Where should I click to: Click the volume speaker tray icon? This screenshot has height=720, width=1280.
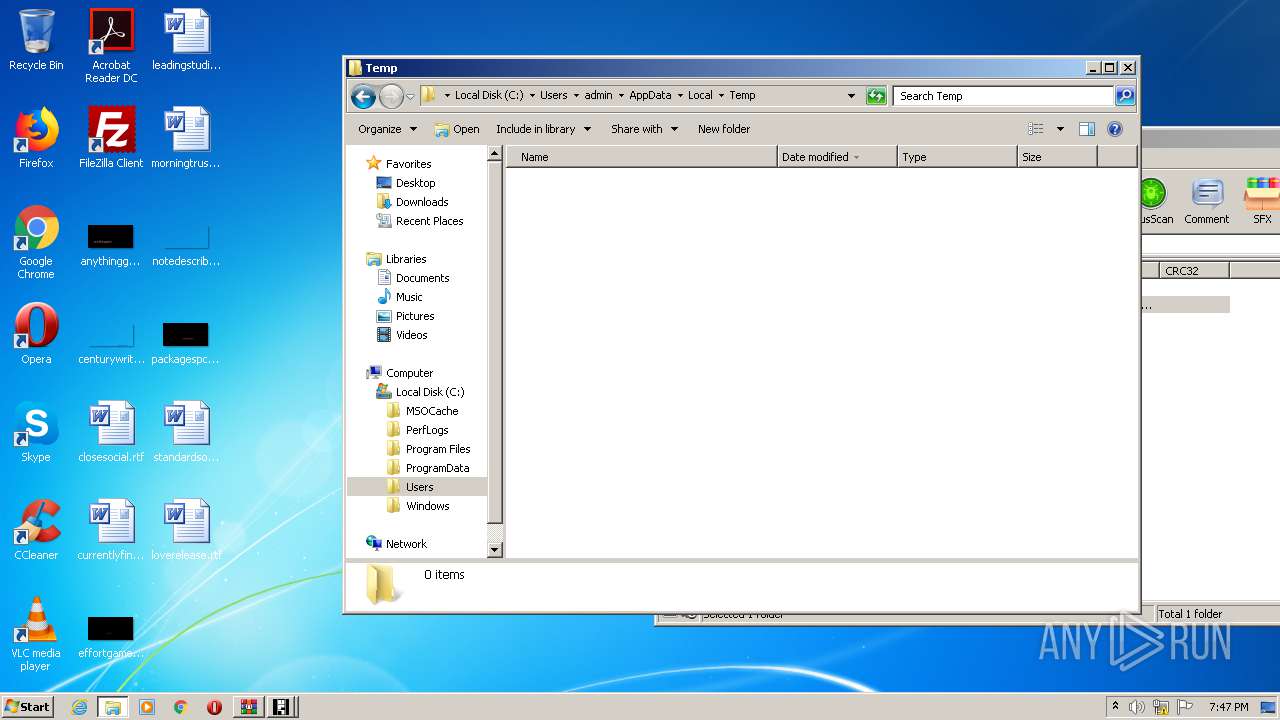point(1137,707)
